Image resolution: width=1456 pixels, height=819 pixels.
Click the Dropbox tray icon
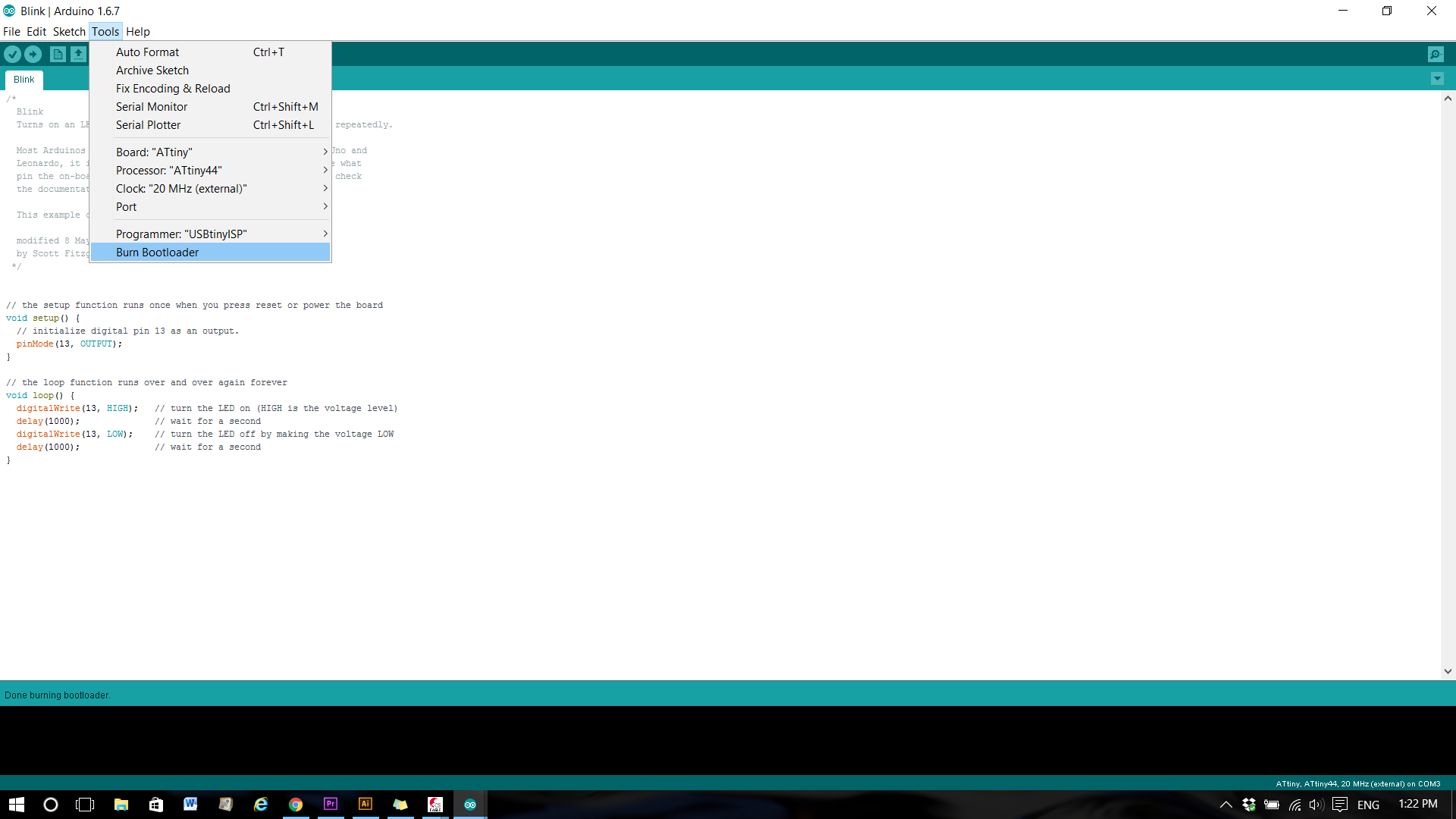point(1249,805)
